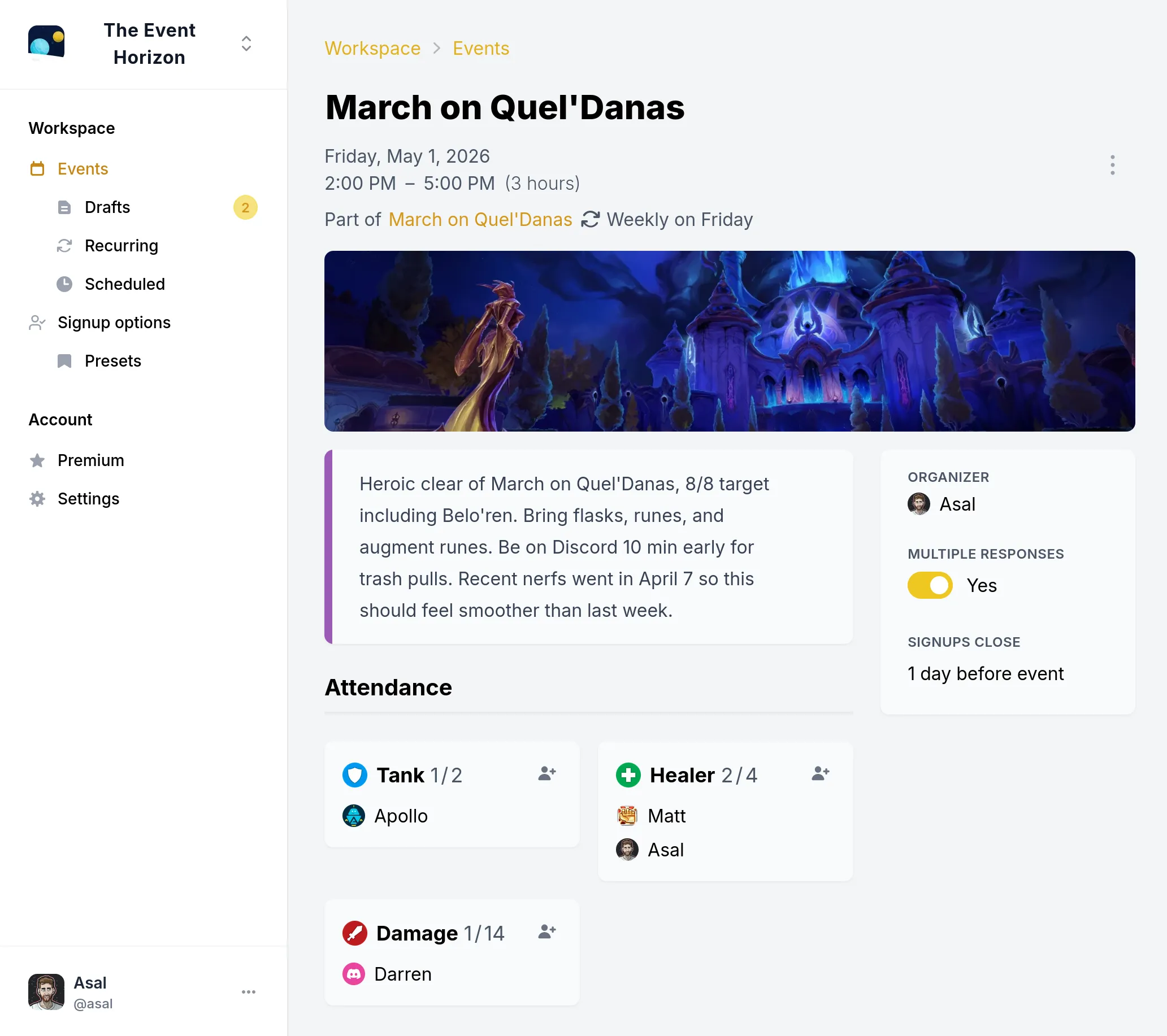Click the Events breadcrumb link
Screen dimensions: 1167x1036
coord(481,49)
